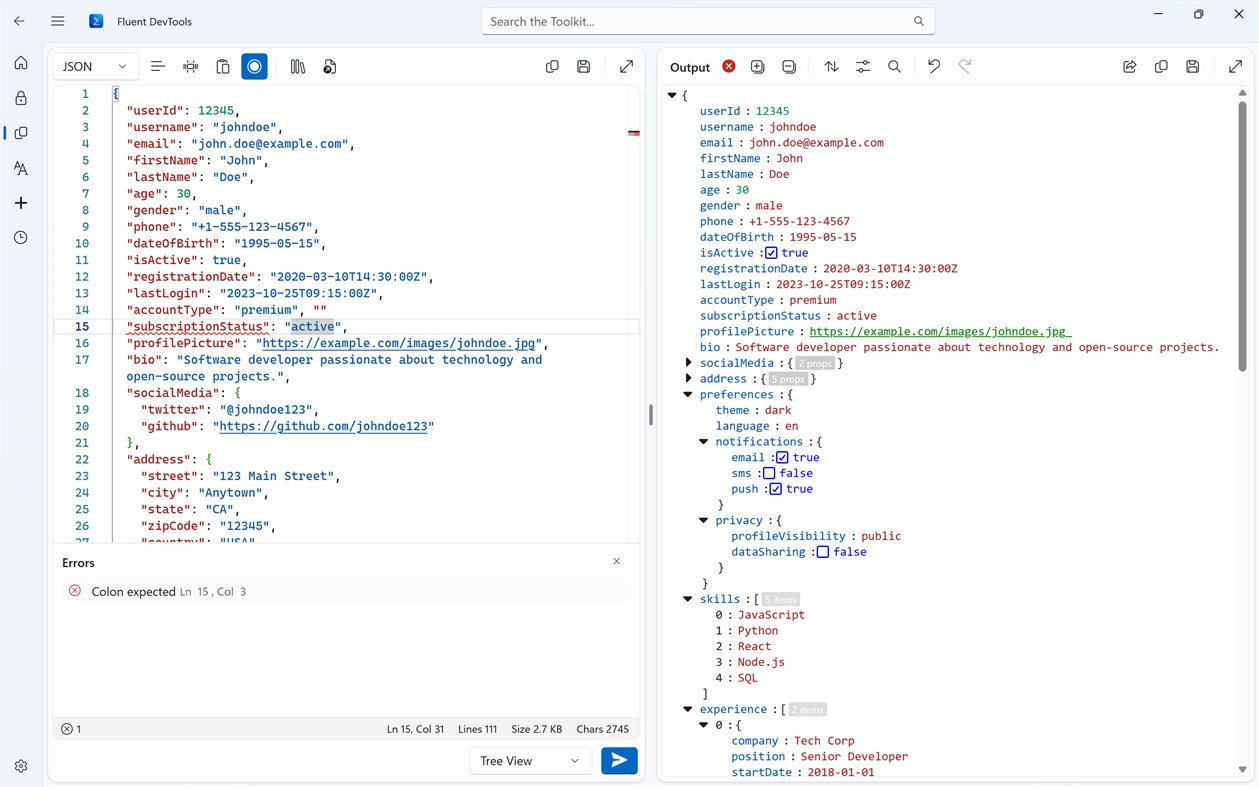Save the Output content
This screenshot has height=787, width=1259.
[x=1193, y=67]
